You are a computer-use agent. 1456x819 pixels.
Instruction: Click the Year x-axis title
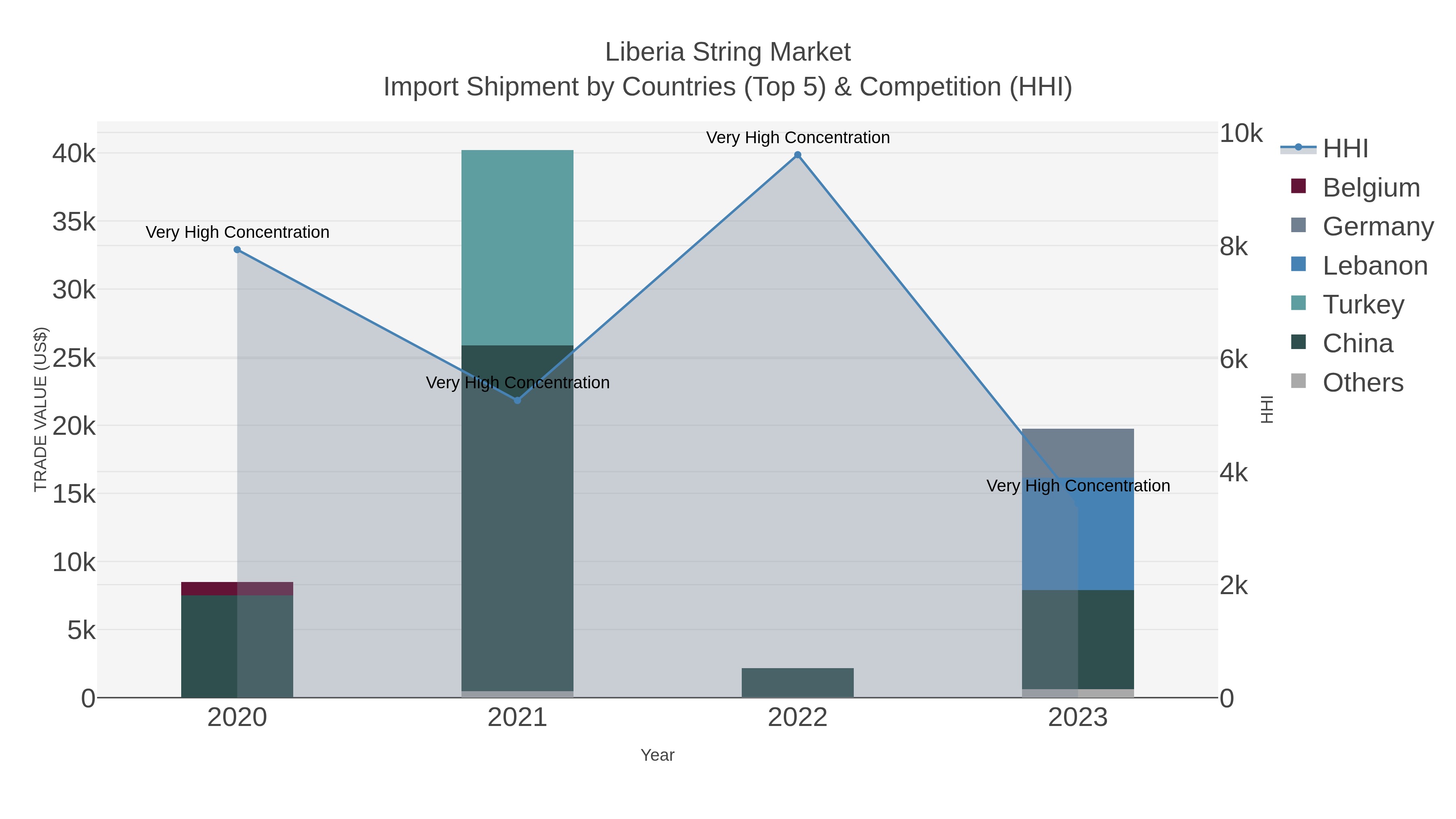coord(657,755)
